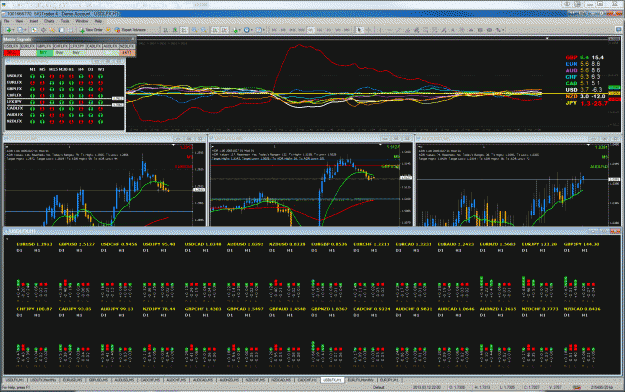The height and width of the screenshot is (392, 625).
Task: Switch chart to bar chart type
Action: click(165, 30)
